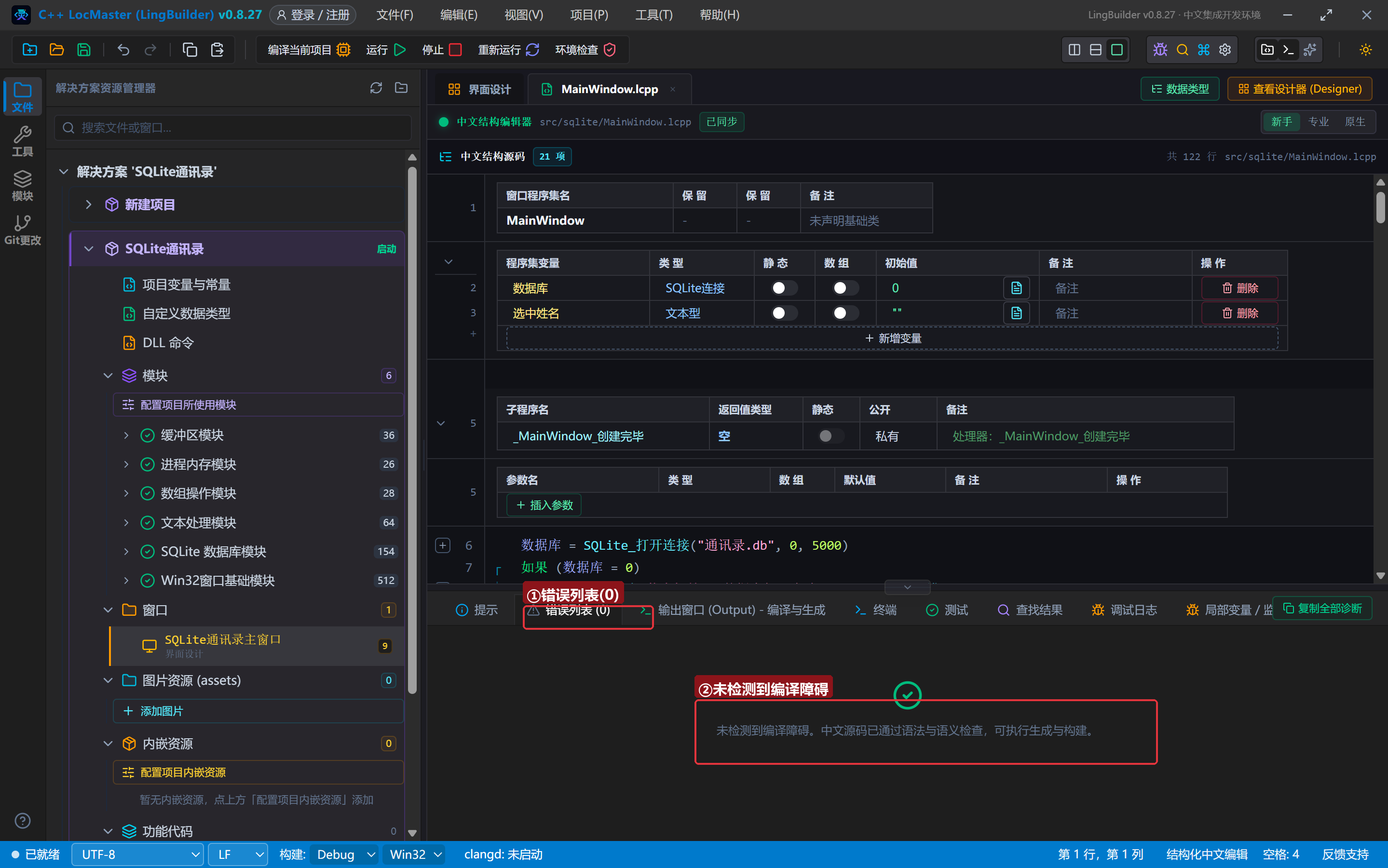Click the open folder toolbar icon

(56, 50)
